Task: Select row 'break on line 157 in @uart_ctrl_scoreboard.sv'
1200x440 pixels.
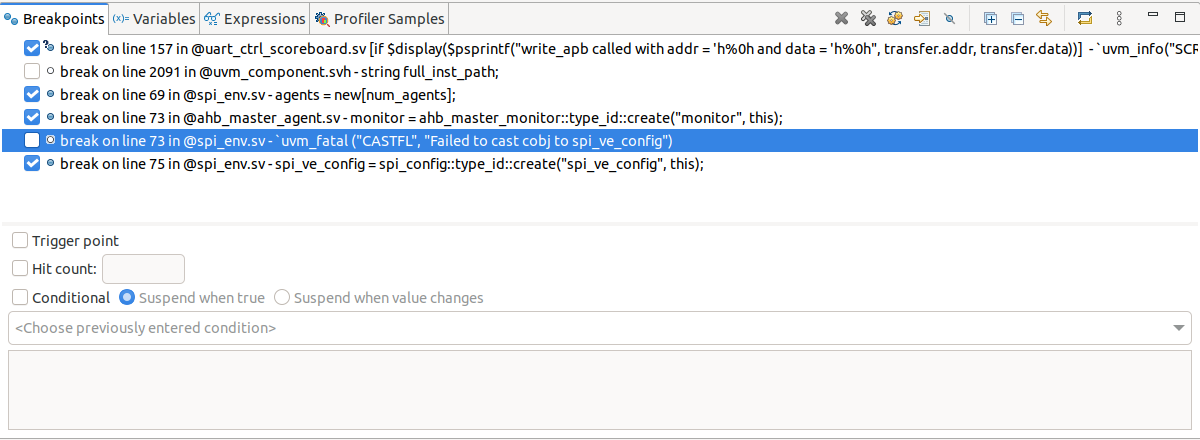Action: coord(600,48)
